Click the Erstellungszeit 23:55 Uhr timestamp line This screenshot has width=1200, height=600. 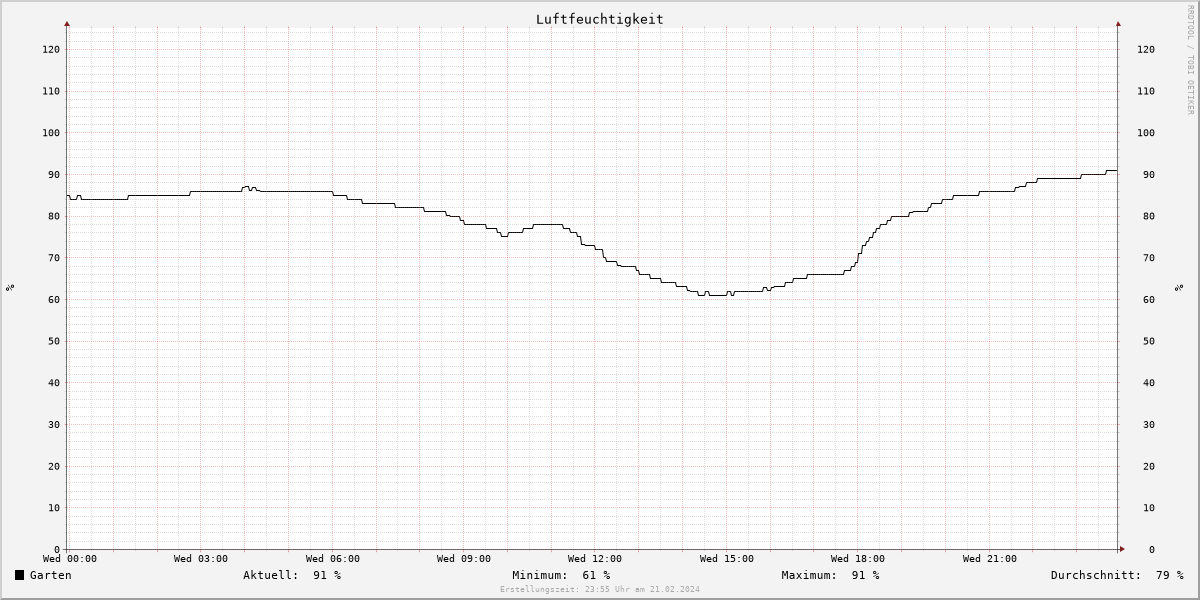[x=600, y=589]
